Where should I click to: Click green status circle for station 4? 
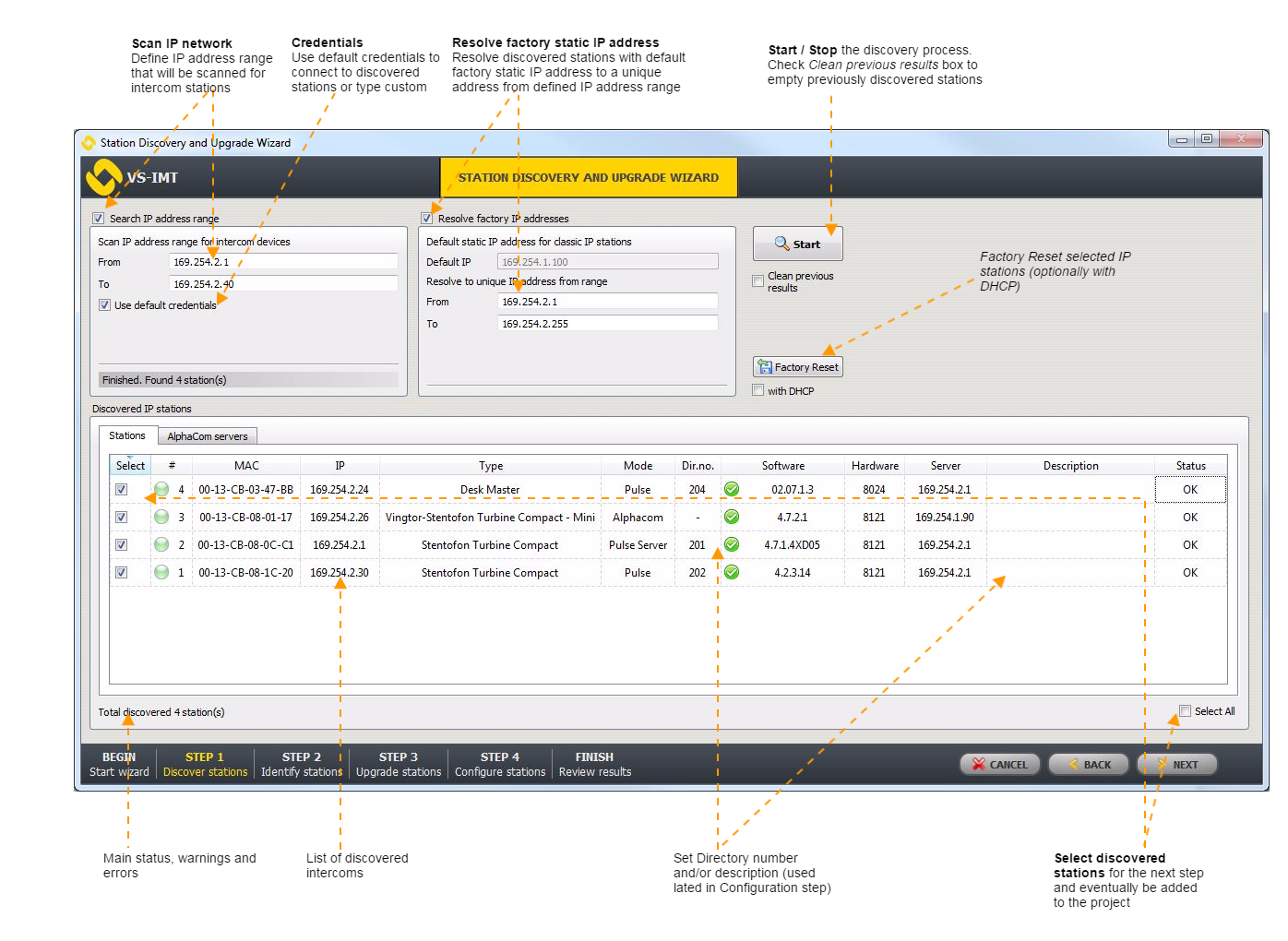coord(161,490)
